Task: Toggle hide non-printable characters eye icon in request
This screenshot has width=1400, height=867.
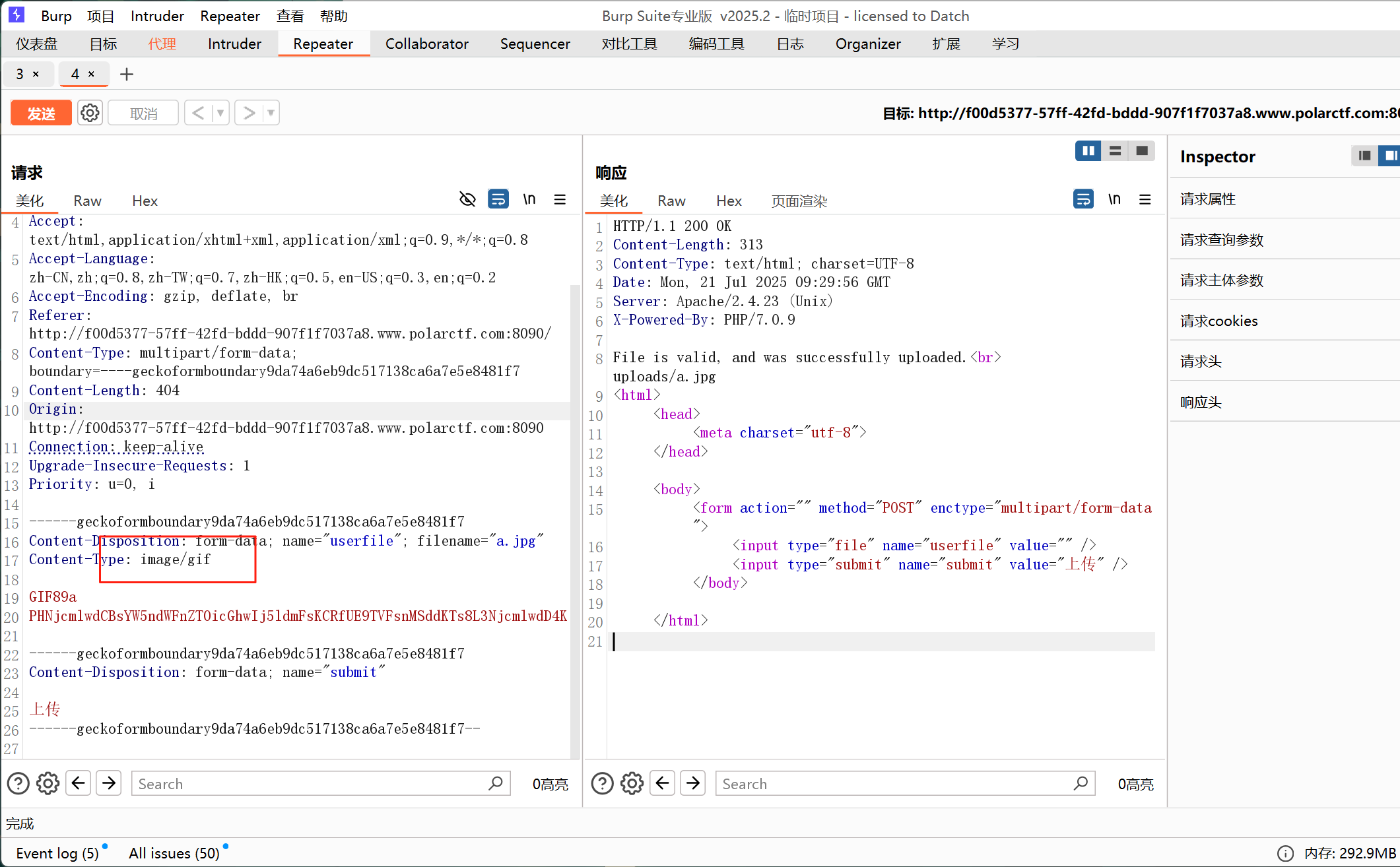Action: coord(467,199)
